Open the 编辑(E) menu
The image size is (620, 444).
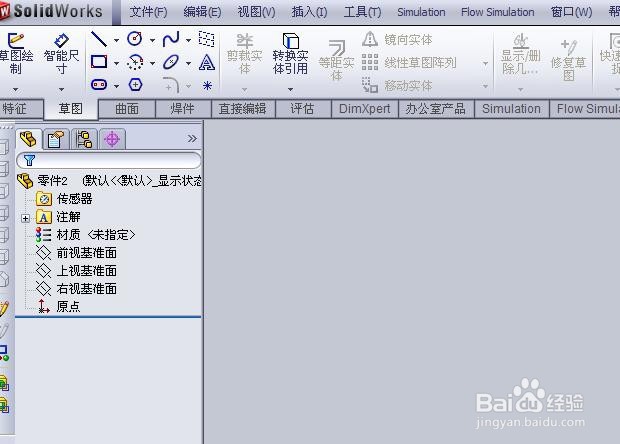(202, 12)
